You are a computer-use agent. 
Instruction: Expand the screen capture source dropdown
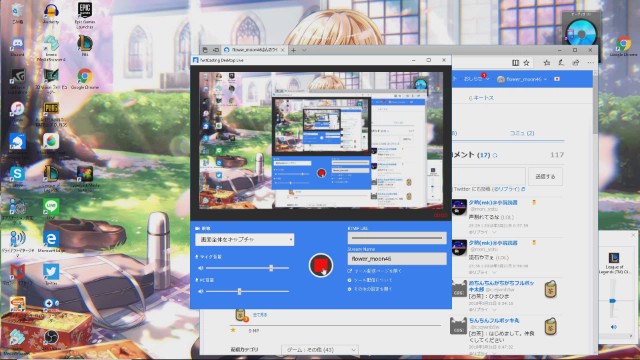coord(244,240)
